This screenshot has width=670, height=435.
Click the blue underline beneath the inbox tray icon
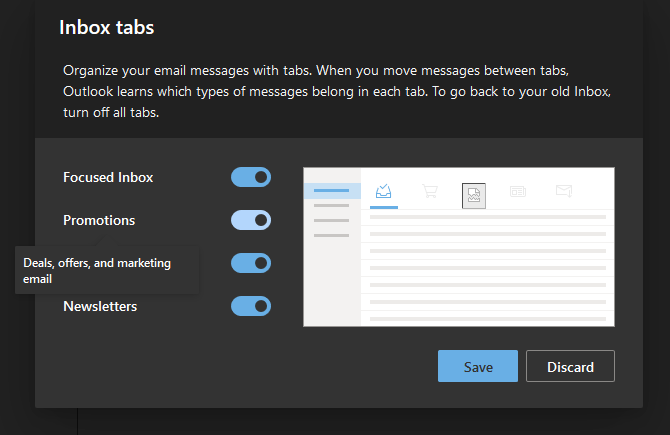point(384,207)
